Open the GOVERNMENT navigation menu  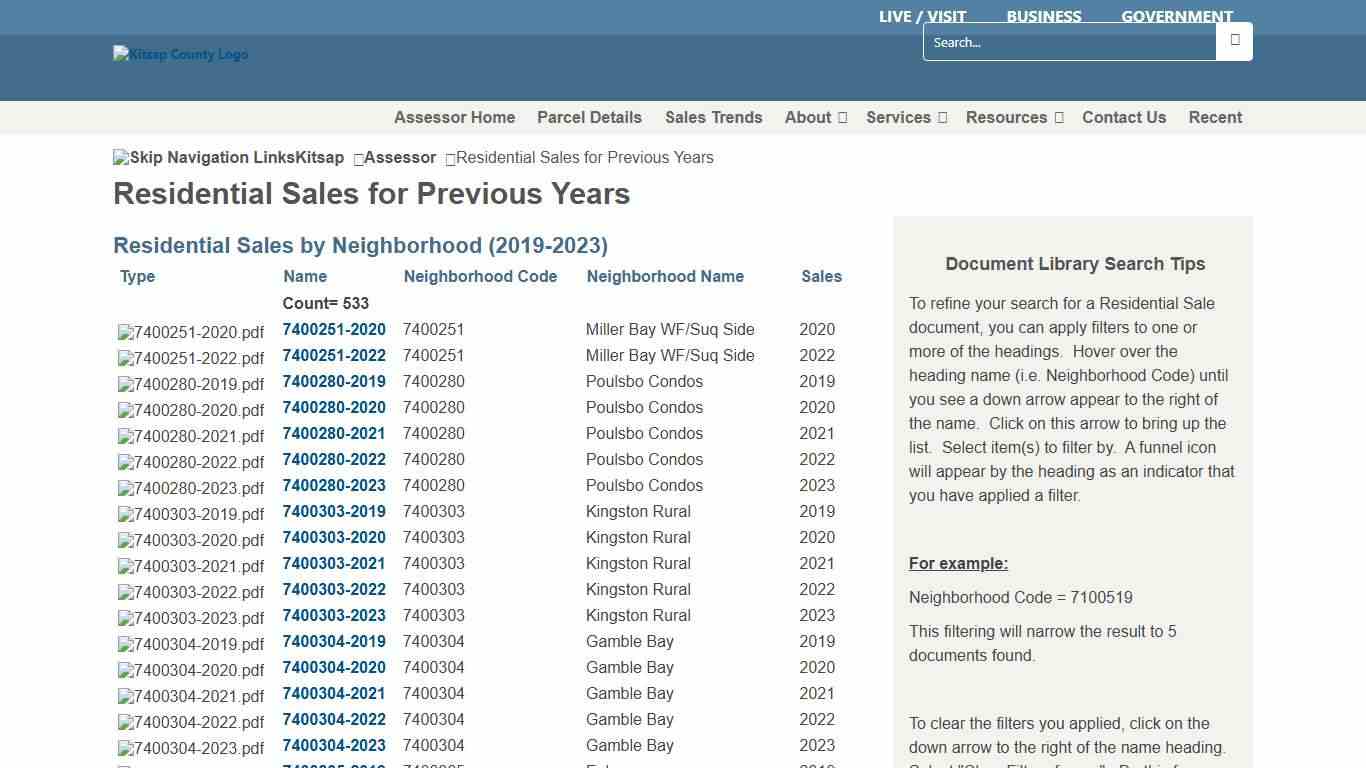click(x=1177, y=16)
